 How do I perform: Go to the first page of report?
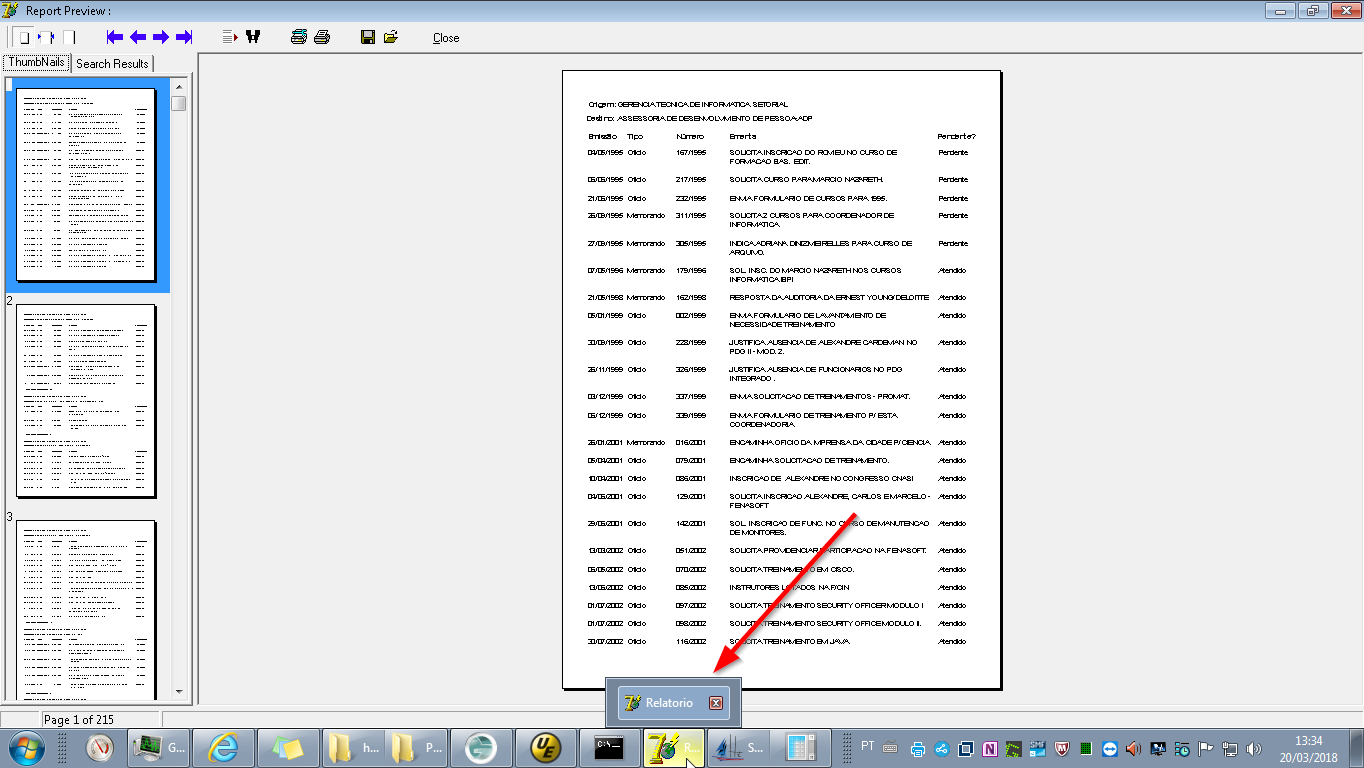click(x=115, y=37)
